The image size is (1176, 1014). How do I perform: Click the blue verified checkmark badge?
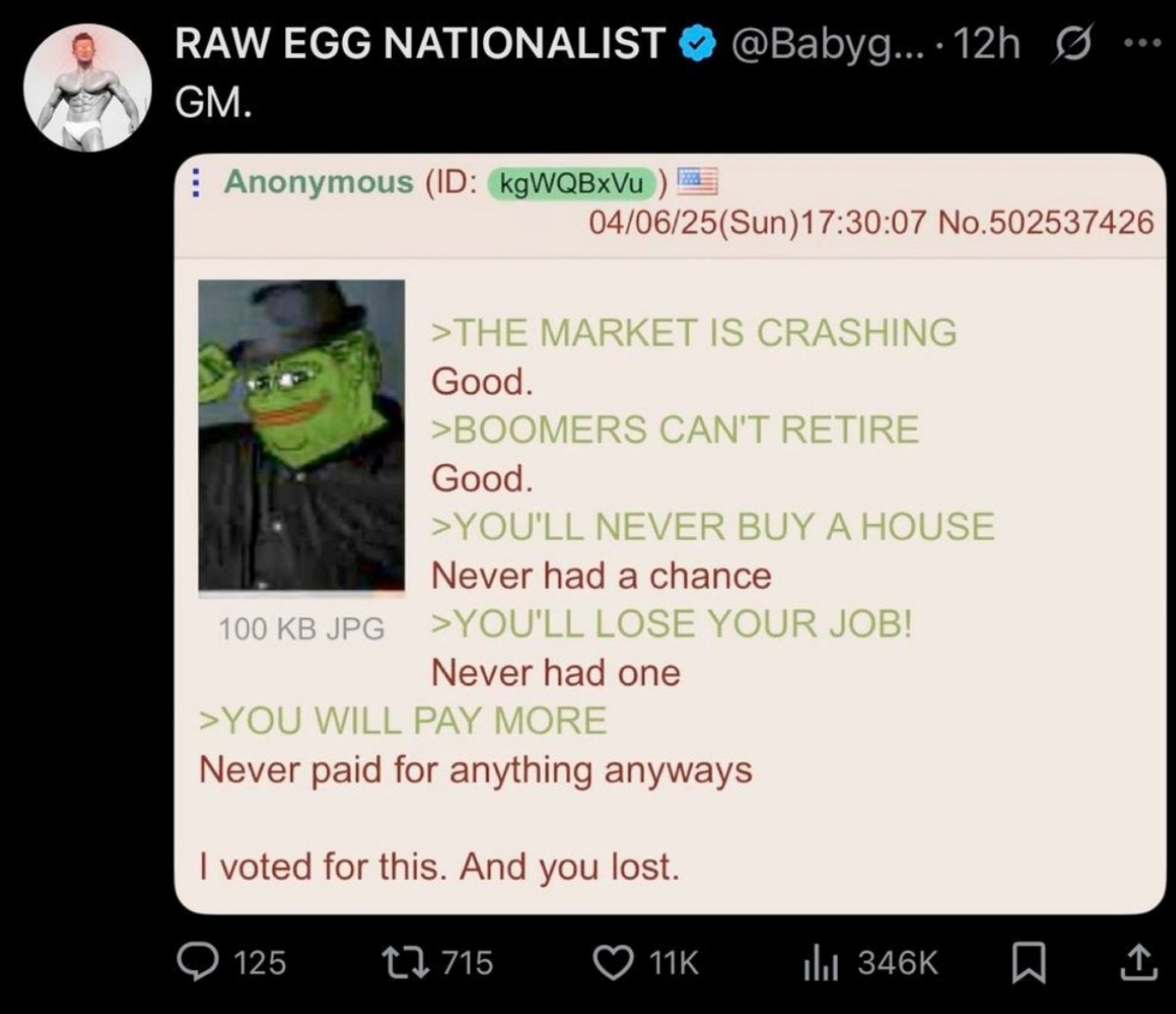pyautogui.click(x=694, y=45)
